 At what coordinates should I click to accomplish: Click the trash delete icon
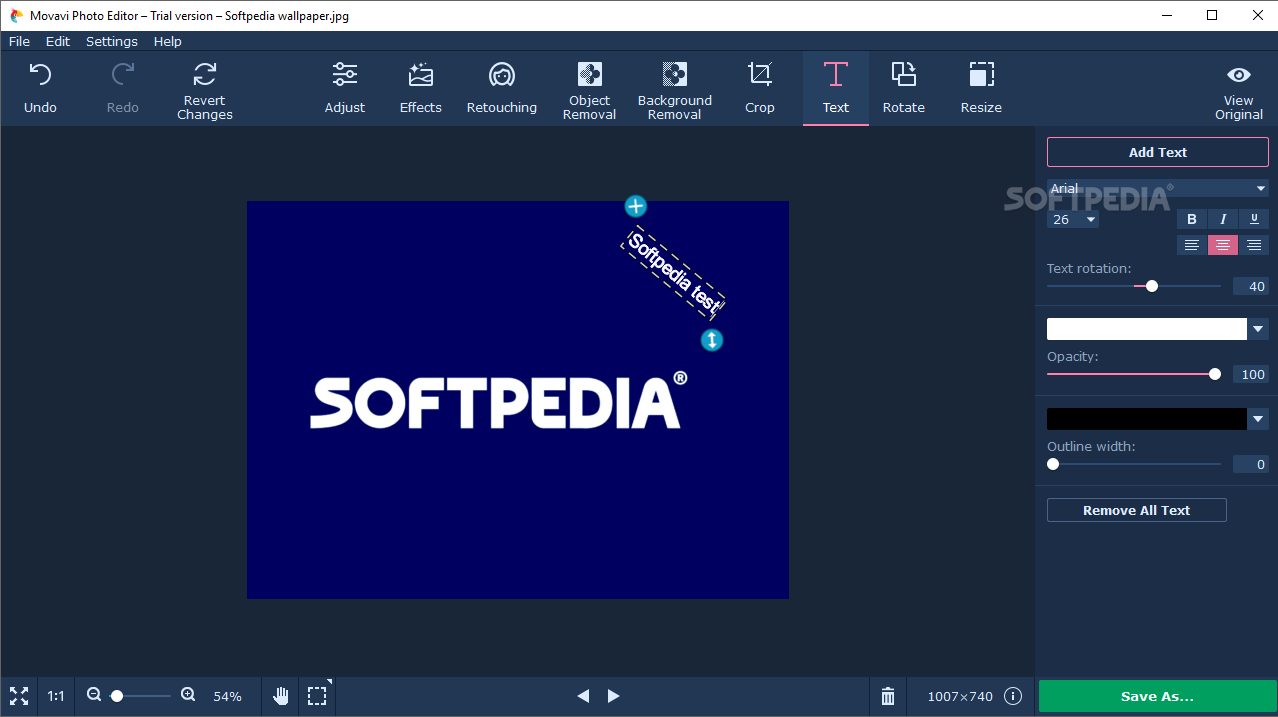[888, 696]
